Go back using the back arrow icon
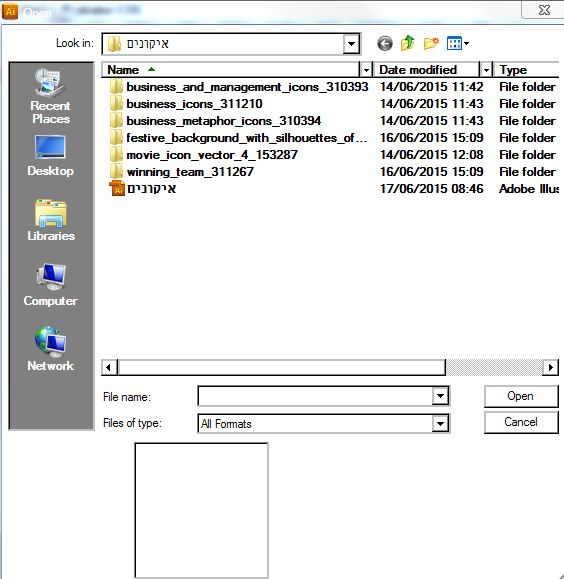The image size is (564, 579). point(384,44)
